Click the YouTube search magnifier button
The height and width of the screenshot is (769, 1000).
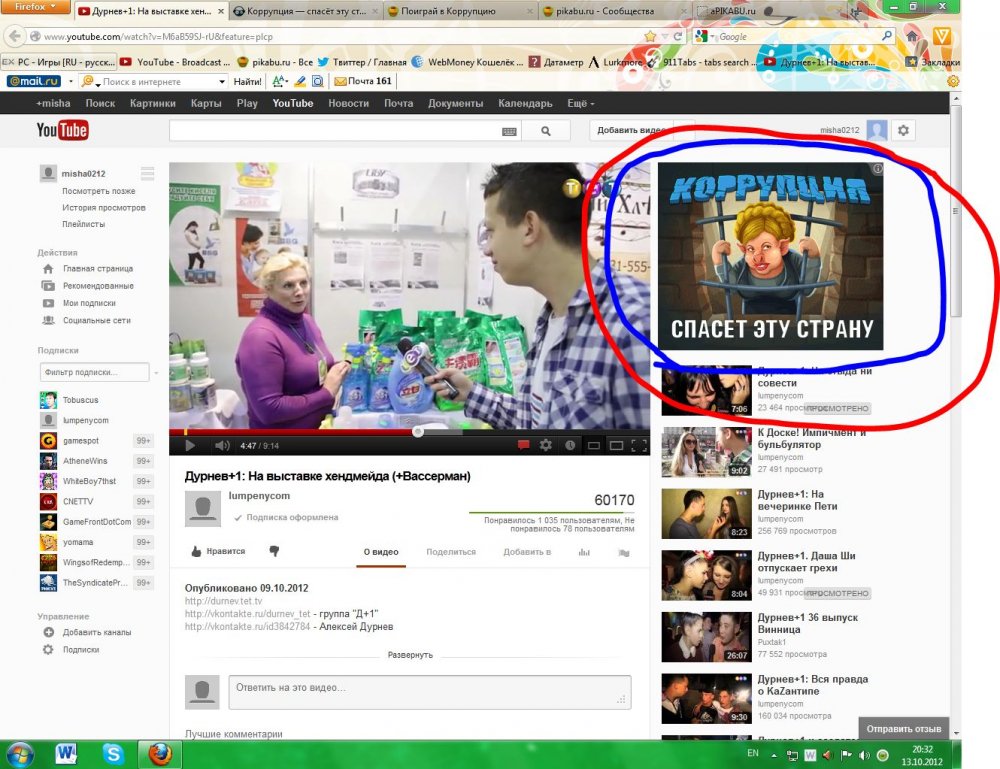click(546, 130)
